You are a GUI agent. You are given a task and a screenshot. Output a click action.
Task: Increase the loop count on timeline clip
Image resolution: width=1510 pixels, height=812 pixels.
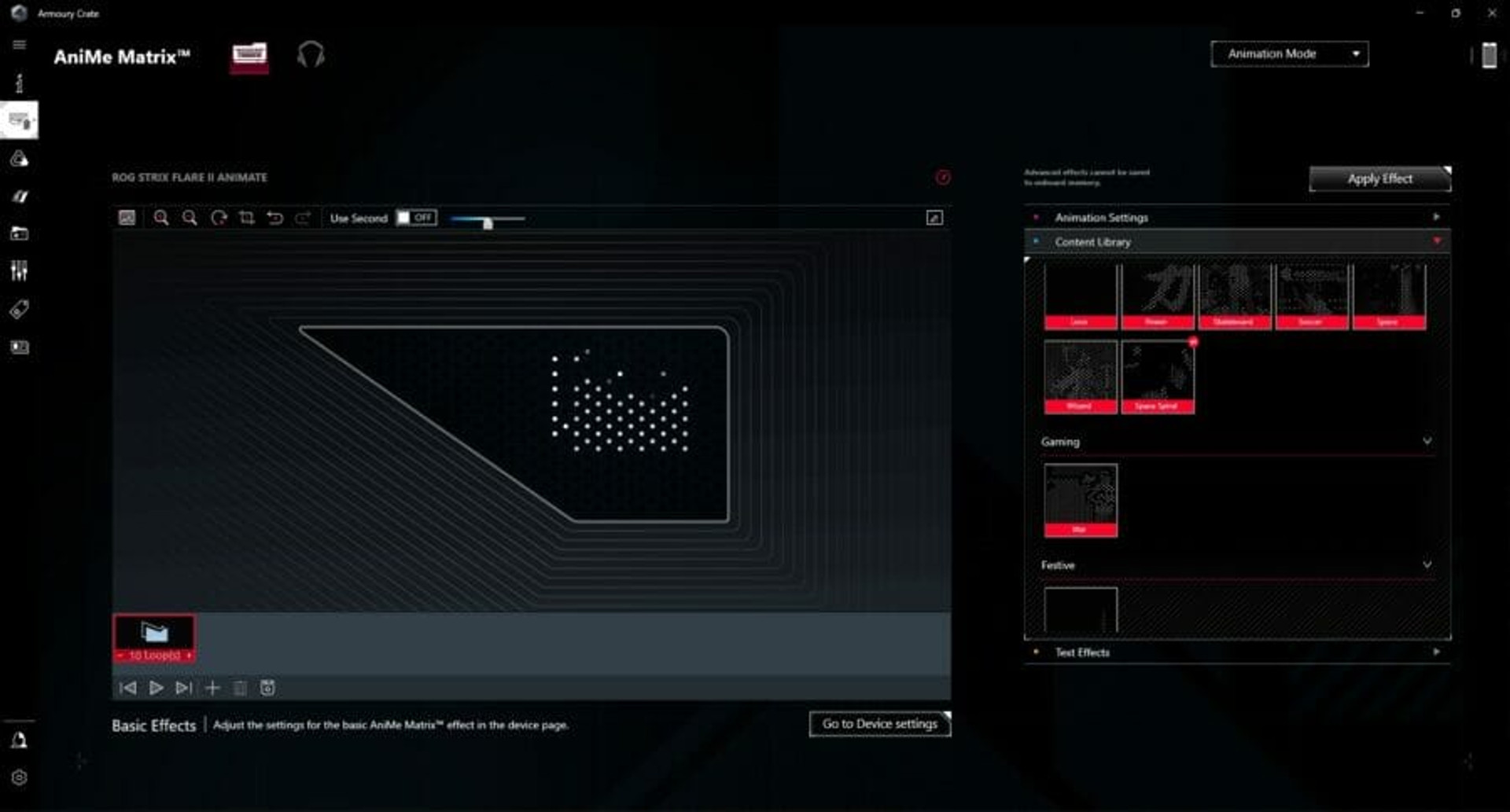189,655
